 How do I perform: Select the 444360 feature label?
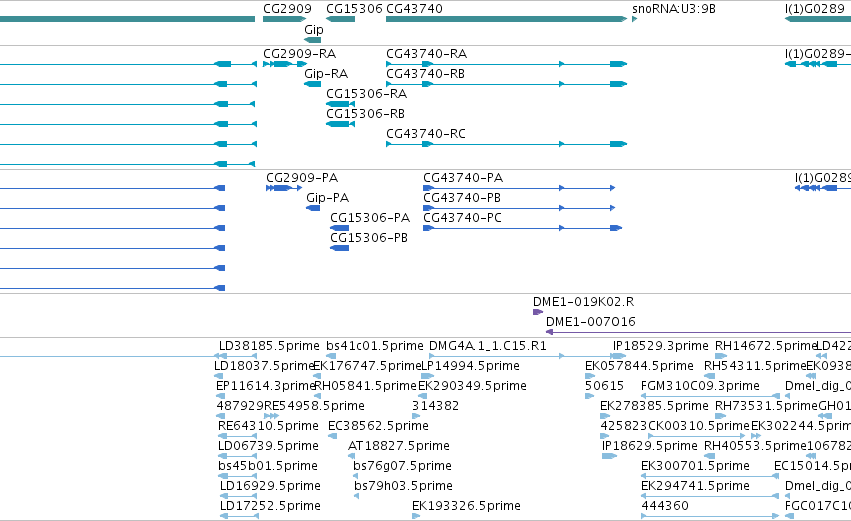pos(665,506)
